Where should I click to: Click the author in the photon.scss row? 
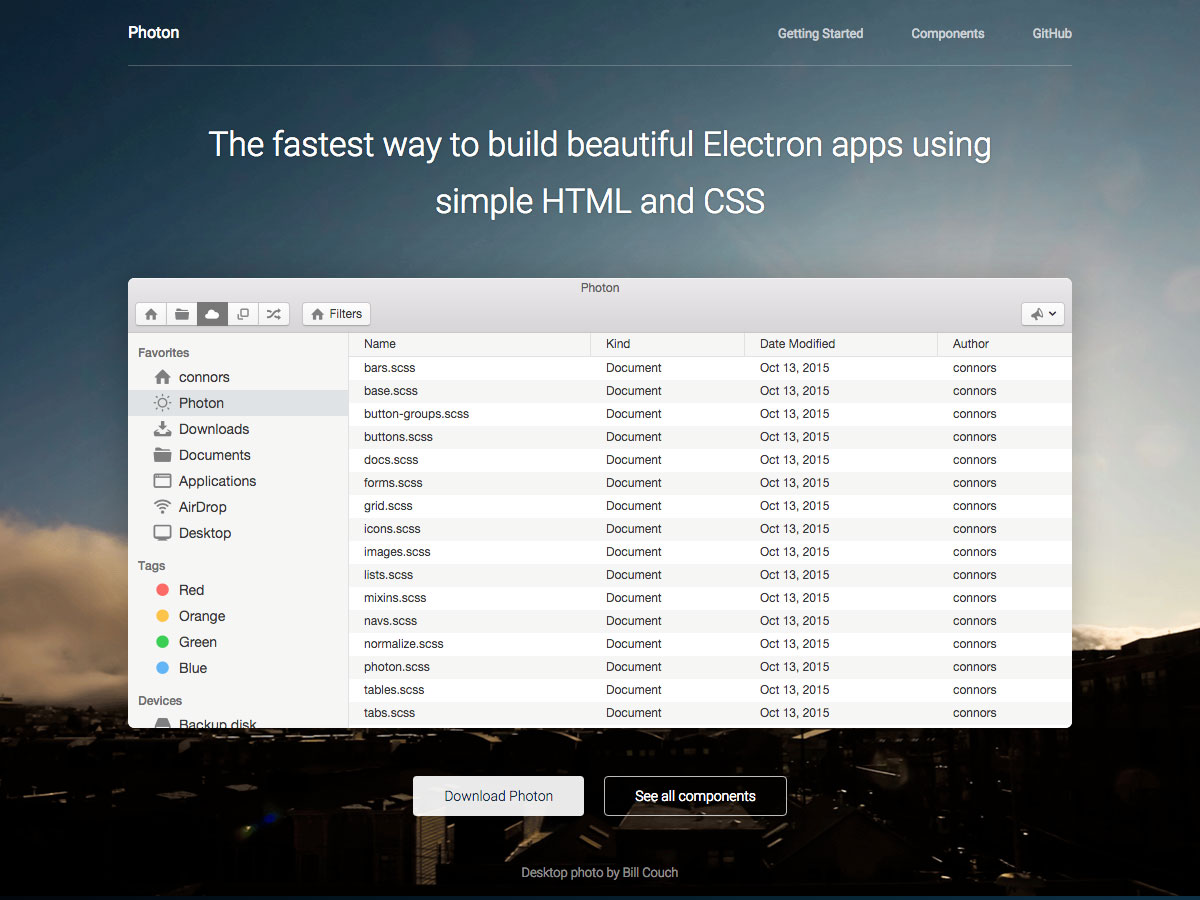(975, 667)
